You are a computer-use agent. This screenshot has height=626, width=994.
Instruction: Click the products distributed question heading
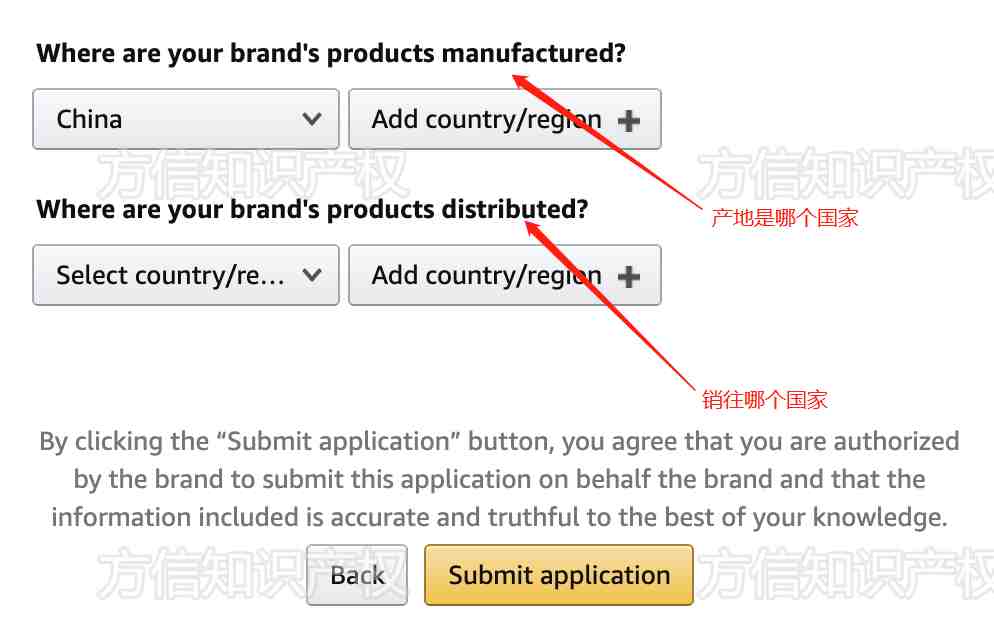tap(312, 210)
